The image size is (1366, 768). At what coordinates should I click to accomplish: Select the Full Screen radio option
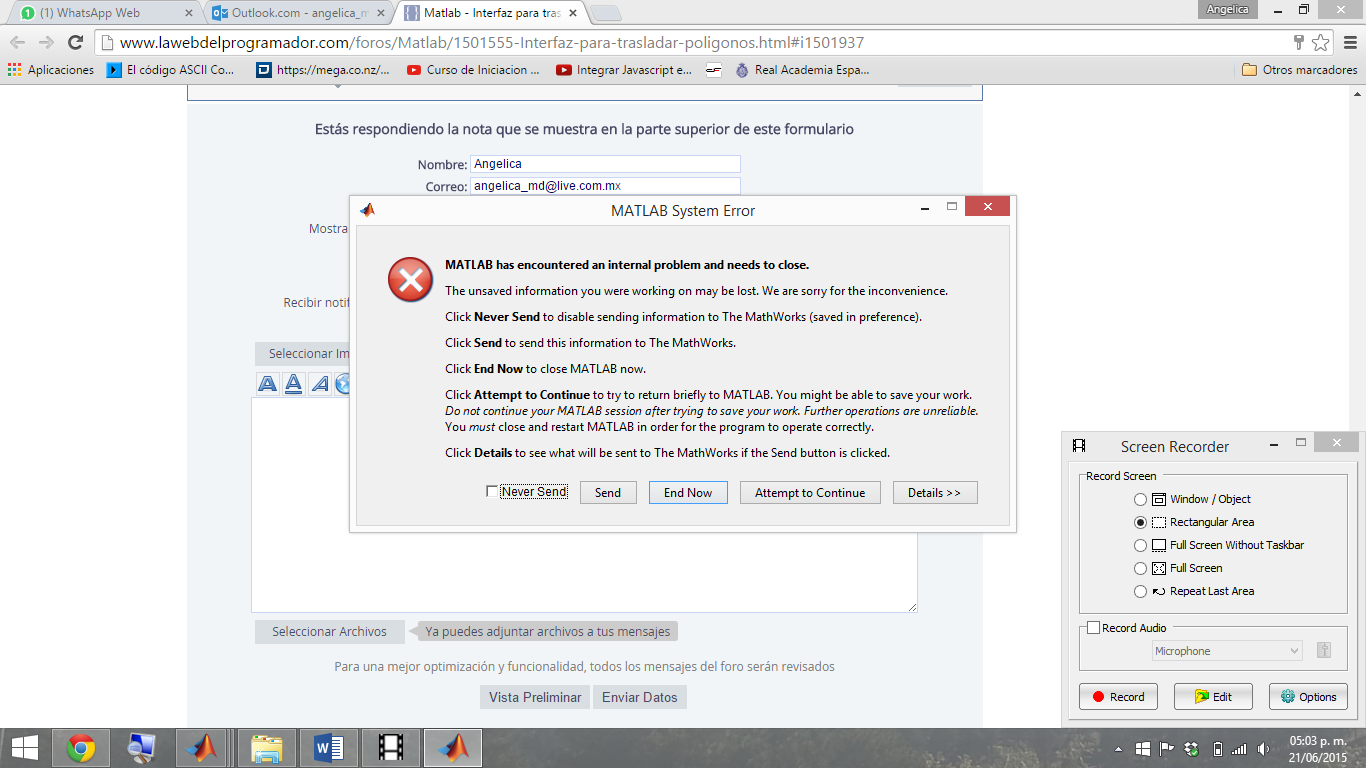point(1140,568)
